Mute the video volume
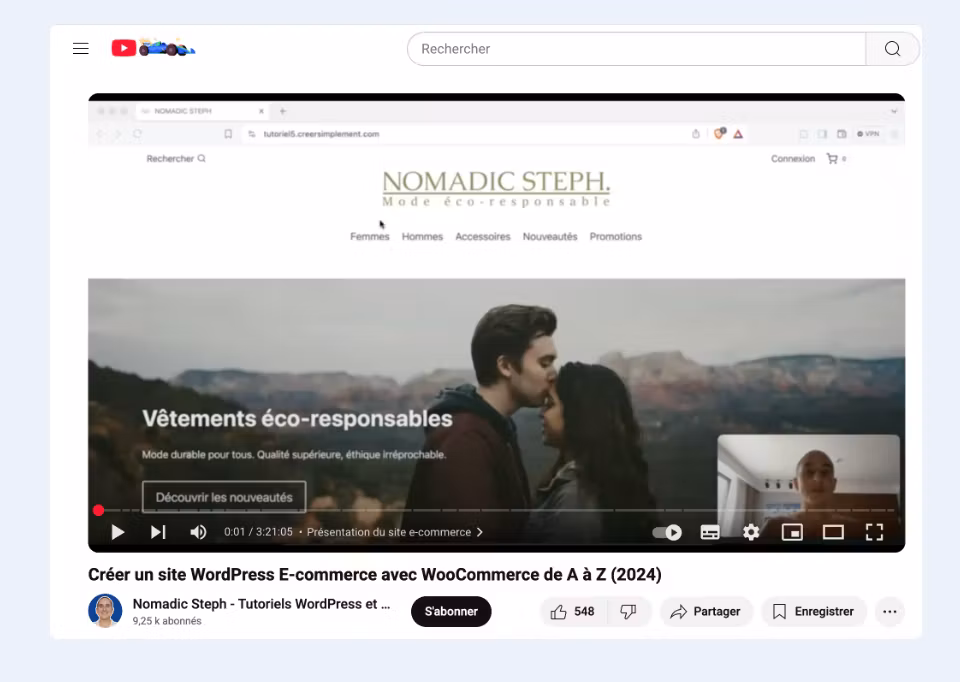 click(x=198, y=532)
